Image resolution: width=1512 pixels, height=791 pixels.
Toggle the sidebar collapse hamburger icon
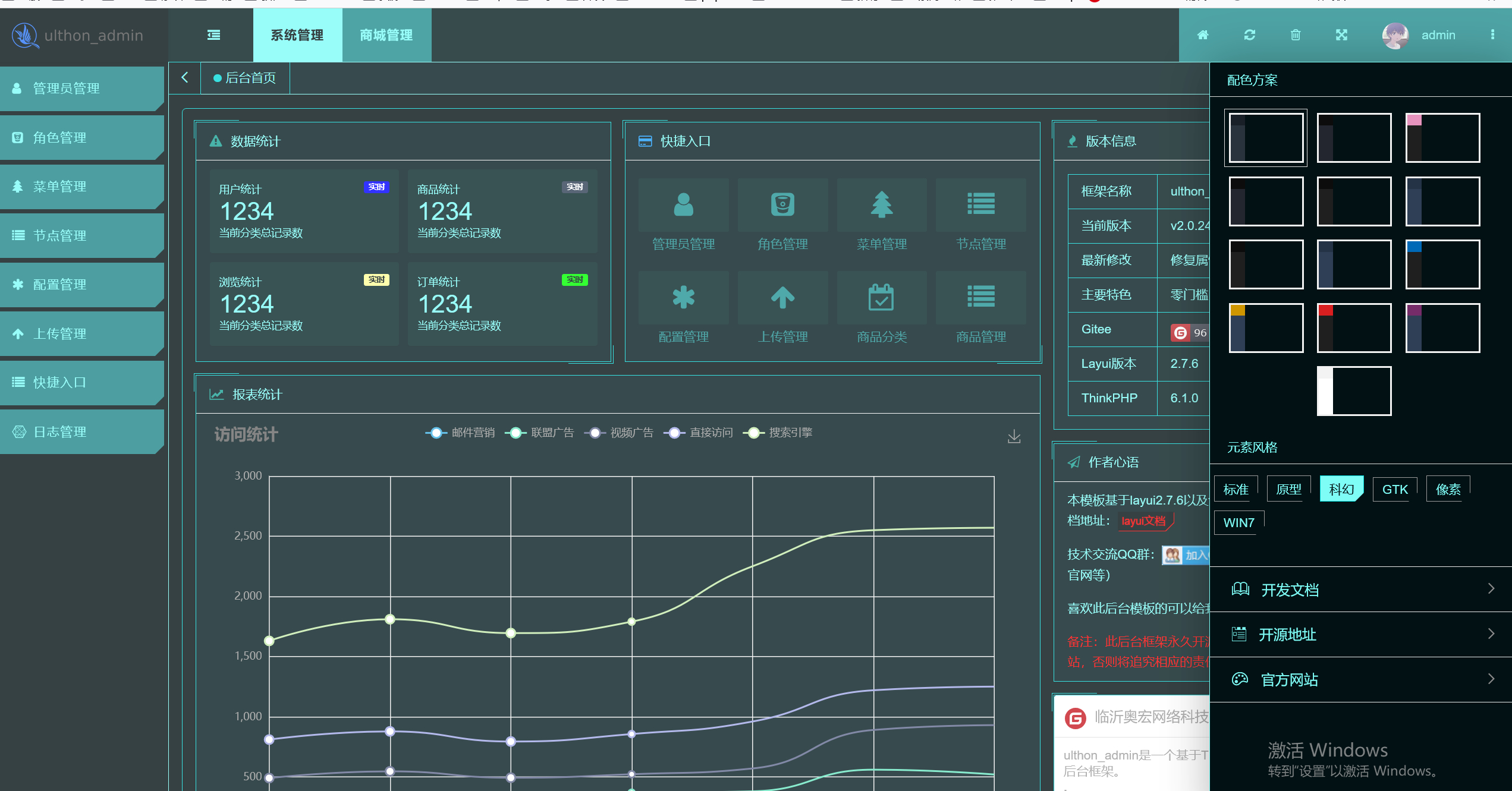click(x=213, y=35)
